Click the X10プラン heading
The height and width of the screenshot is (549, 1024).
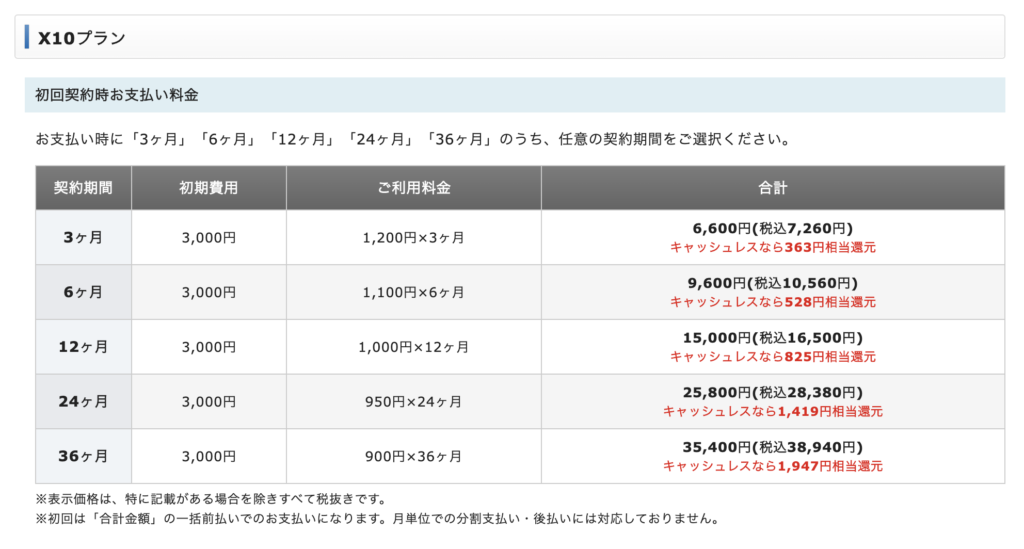82,38
